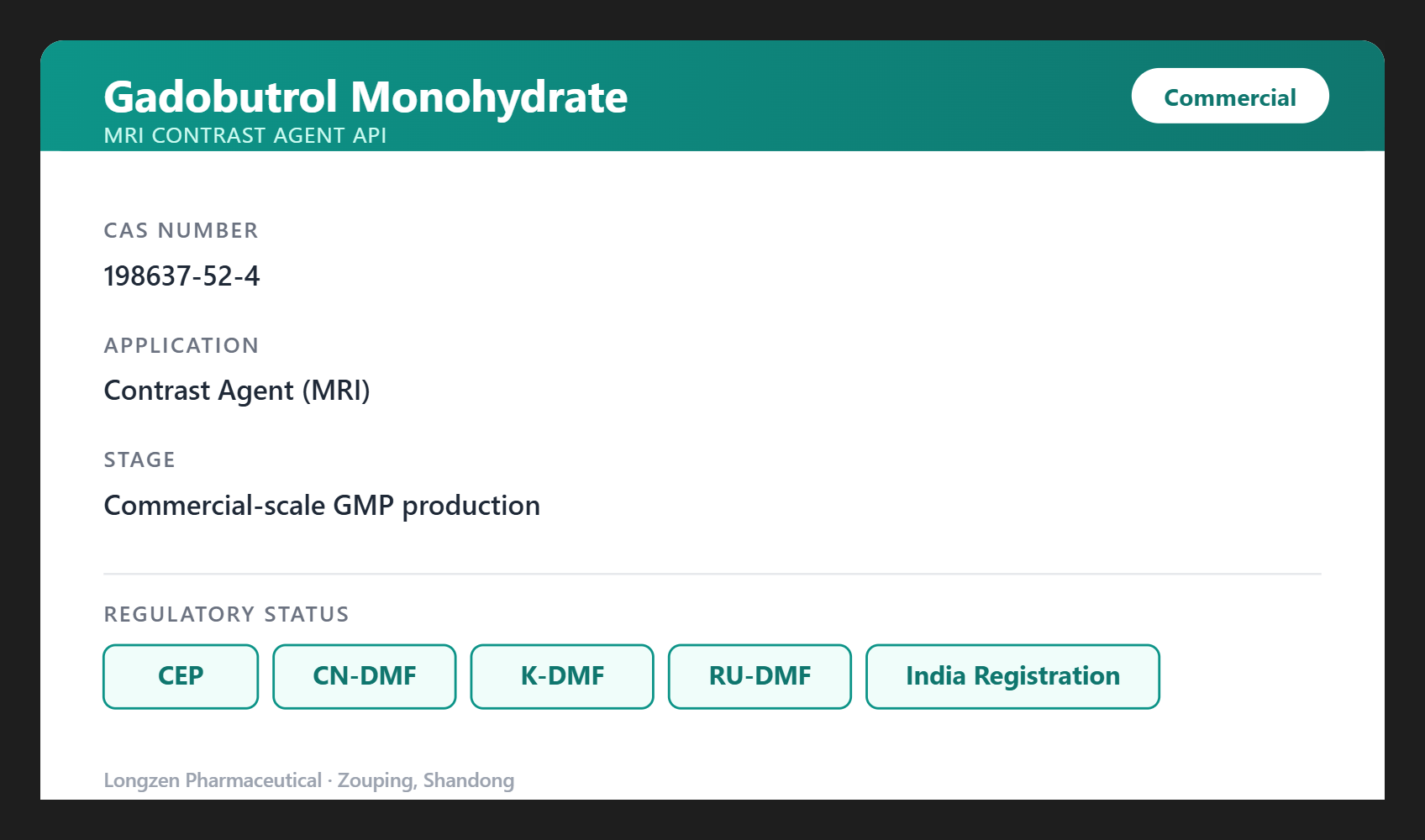
Task: Open the India Registration tag
Action: pos(1012,676)
